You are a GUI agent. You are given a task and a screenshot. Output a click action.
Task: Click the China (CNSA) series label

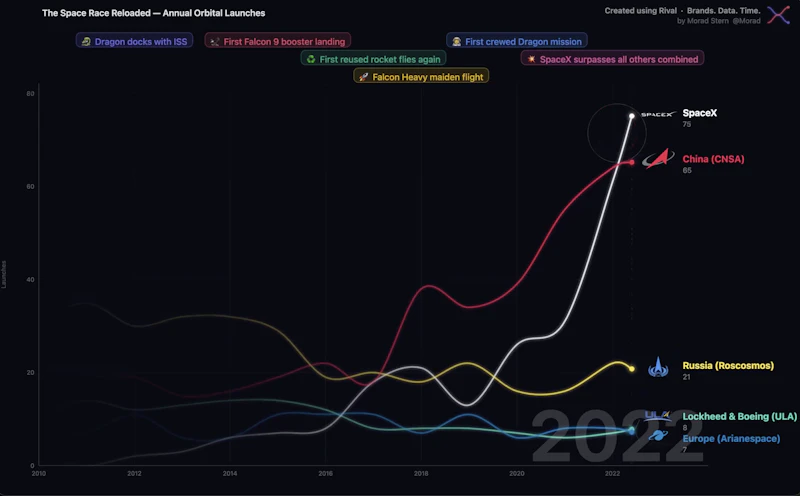click(713, 159)
